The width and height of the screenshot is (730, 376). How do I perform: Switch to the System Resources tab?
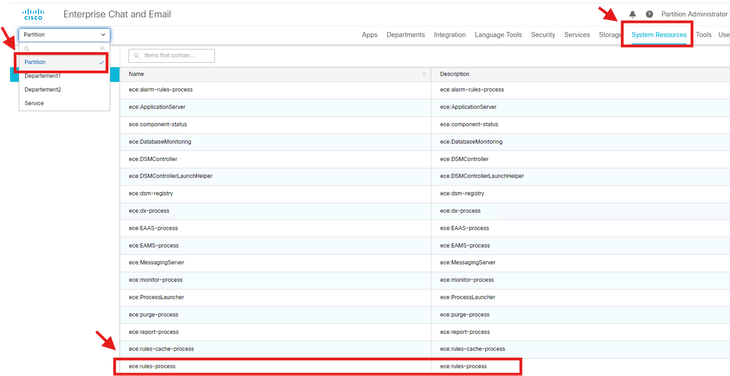click(659, 35)
